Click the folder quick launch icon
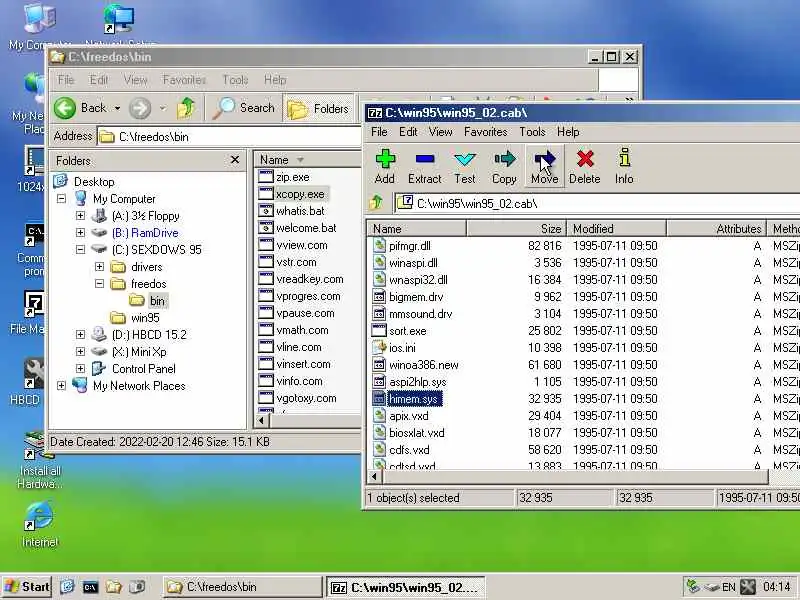This screenshot has height=600, width=800. tap(113, 587)
